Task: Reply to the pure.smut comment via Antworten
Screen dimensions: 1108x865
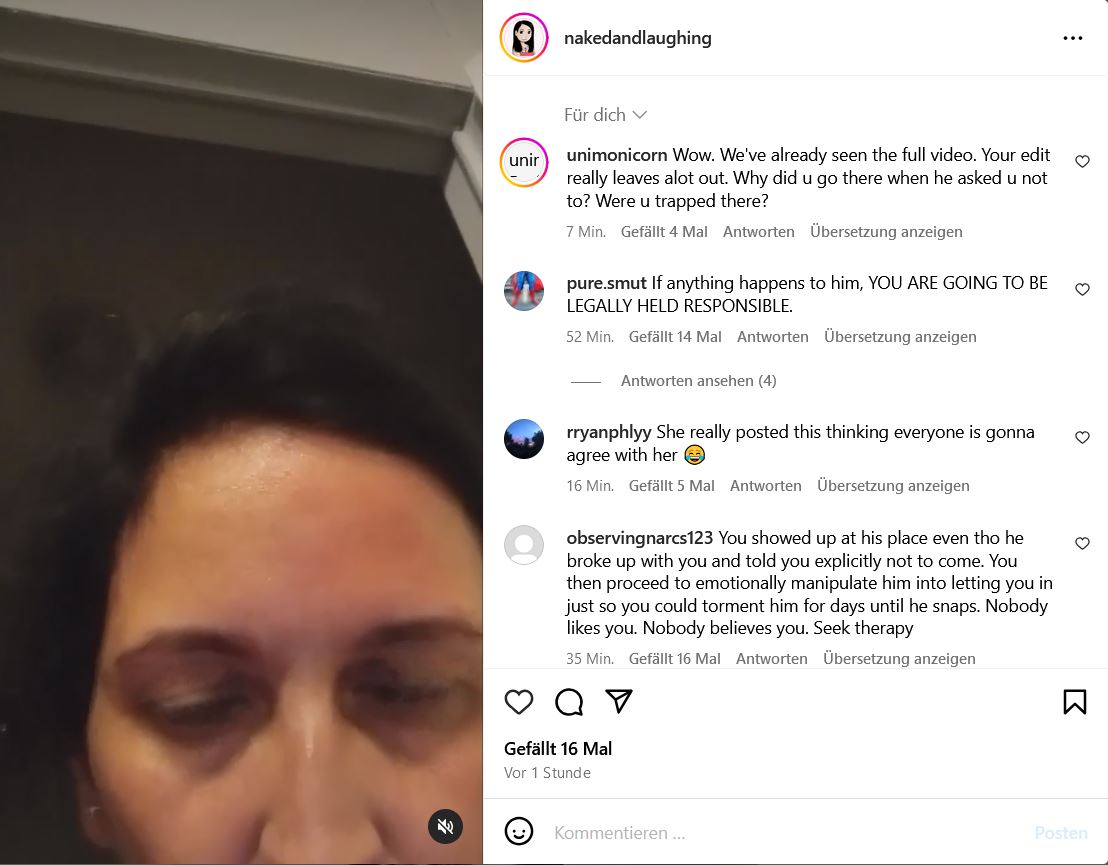Action: click(772, 337)
